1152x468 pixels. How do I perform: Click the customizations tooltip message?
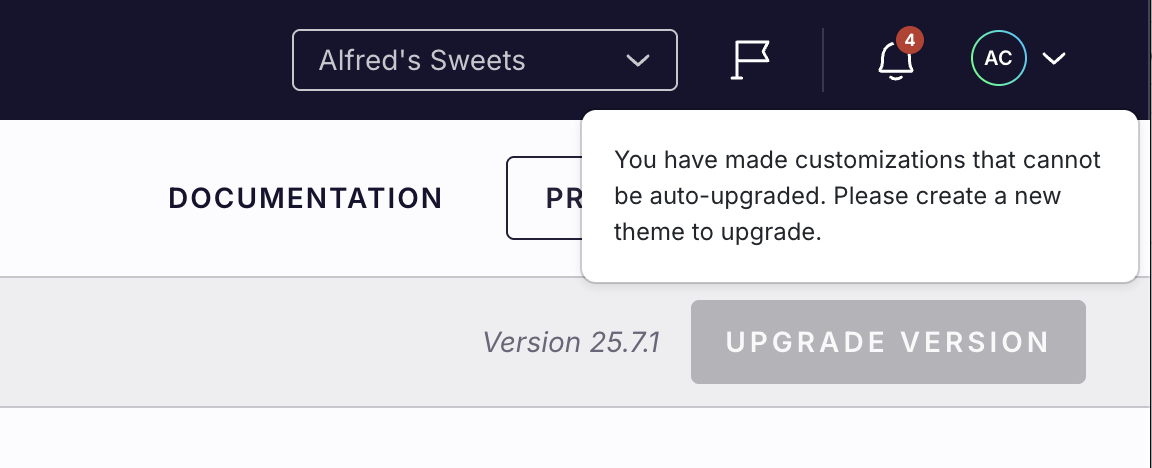[858, 196]
